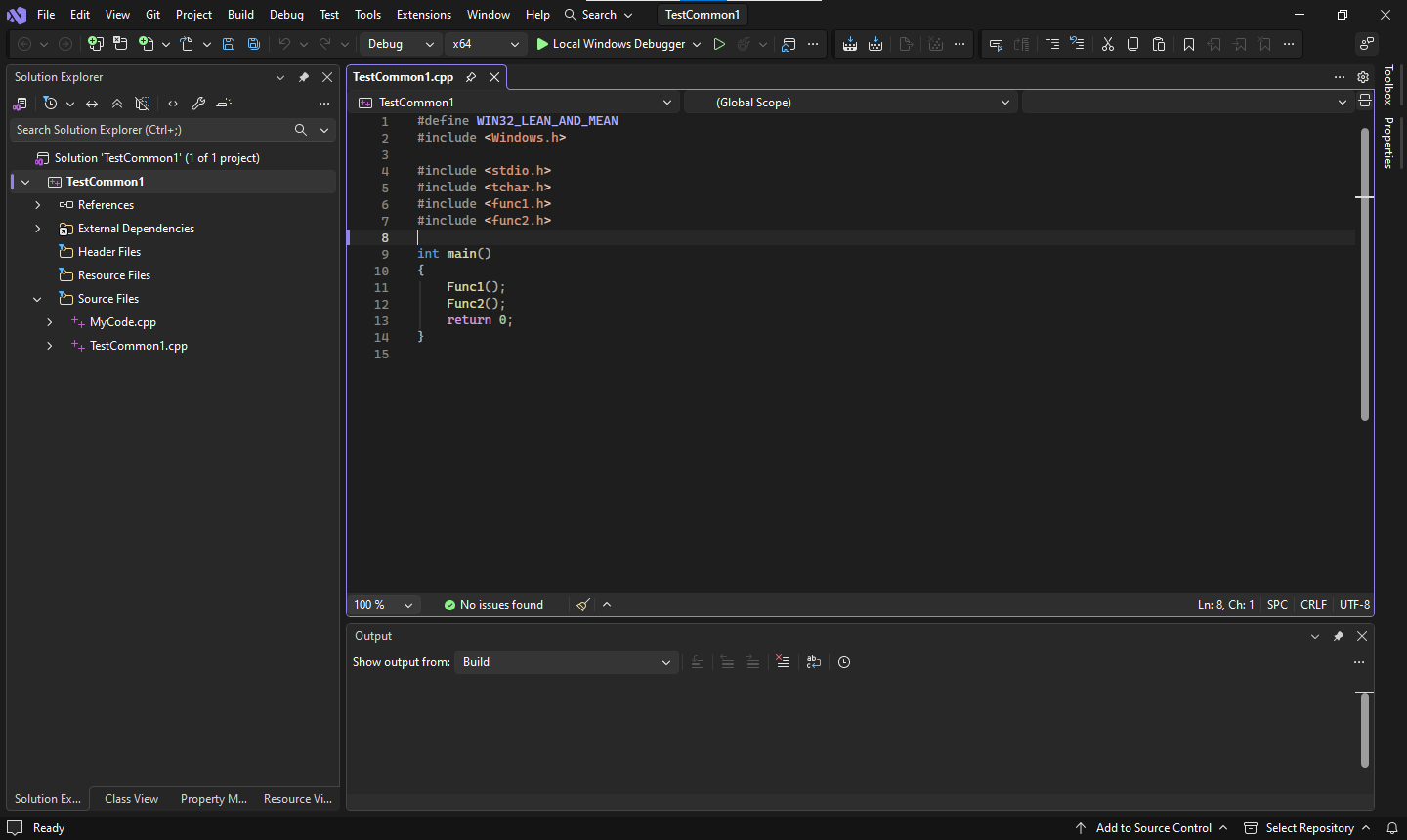
Task: Click the split editor window icon
Action: coord(1365,101)
